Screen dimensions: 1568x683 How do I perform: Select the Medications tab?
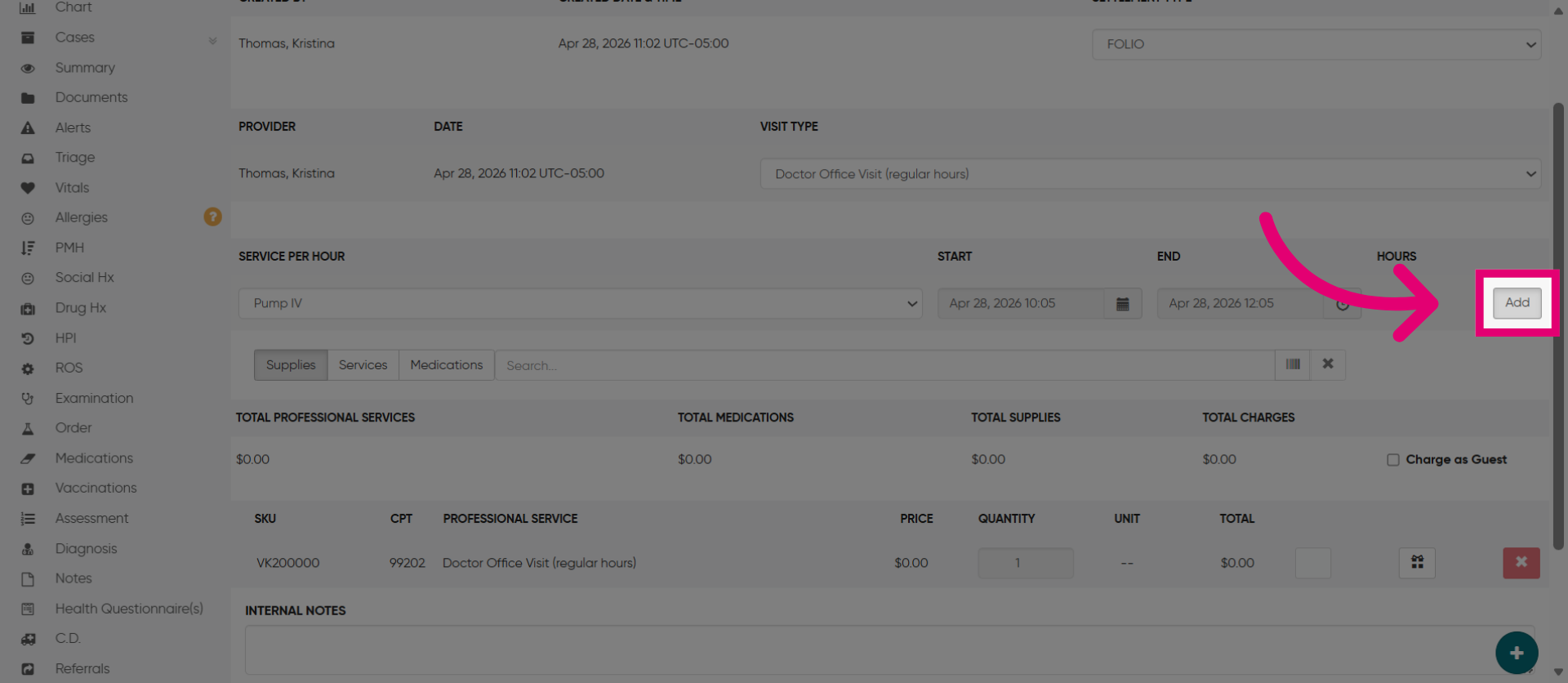[446, 365]
